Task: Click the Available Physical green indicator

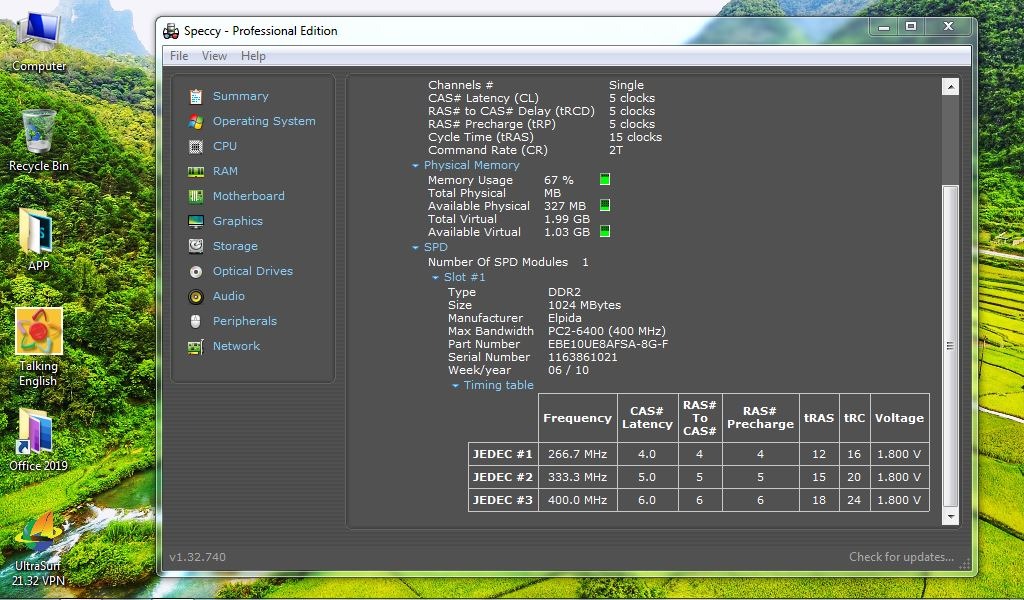Action: pyautogui.click(x=605, y=206)
